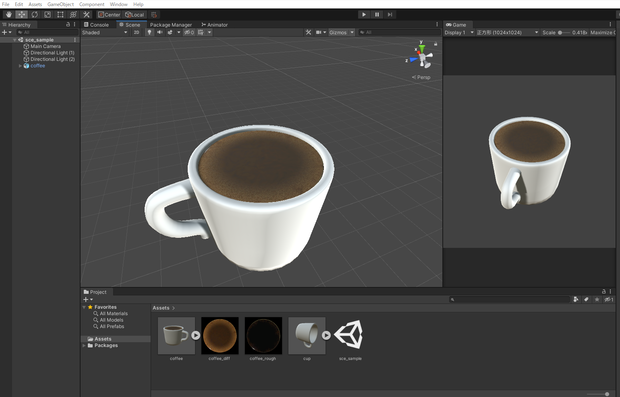
Task: Select the Move tool
Action: tap(21, 15)
